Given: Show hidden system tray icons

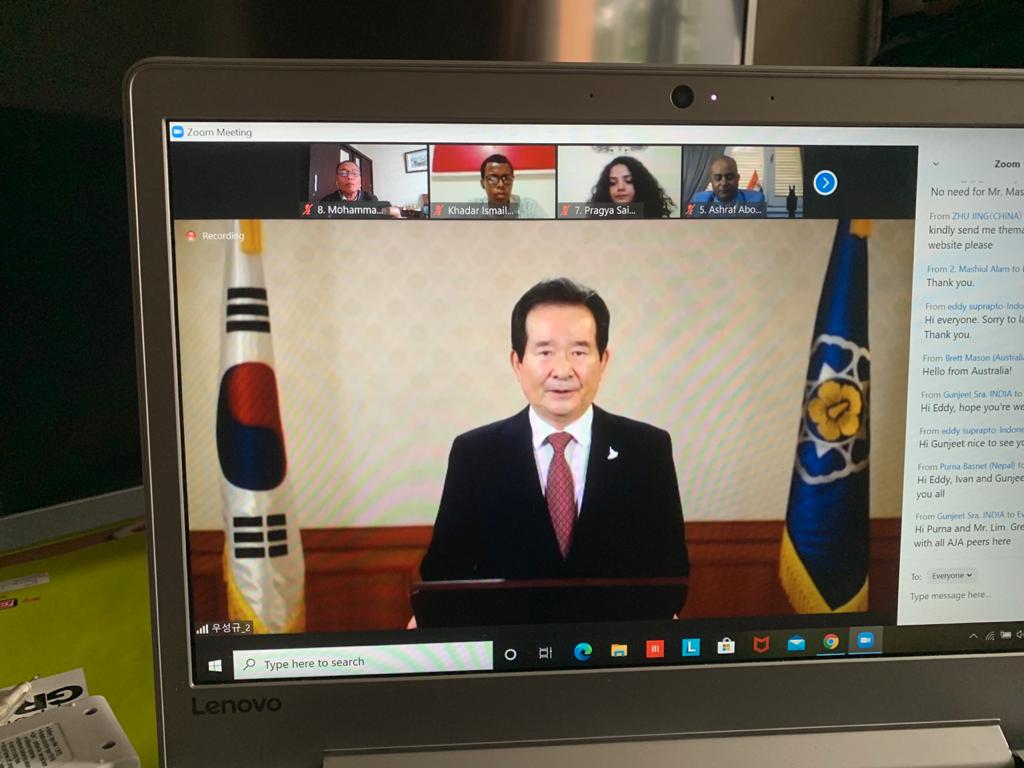Looking at the screenshot, I should click(x=973, y=636).
